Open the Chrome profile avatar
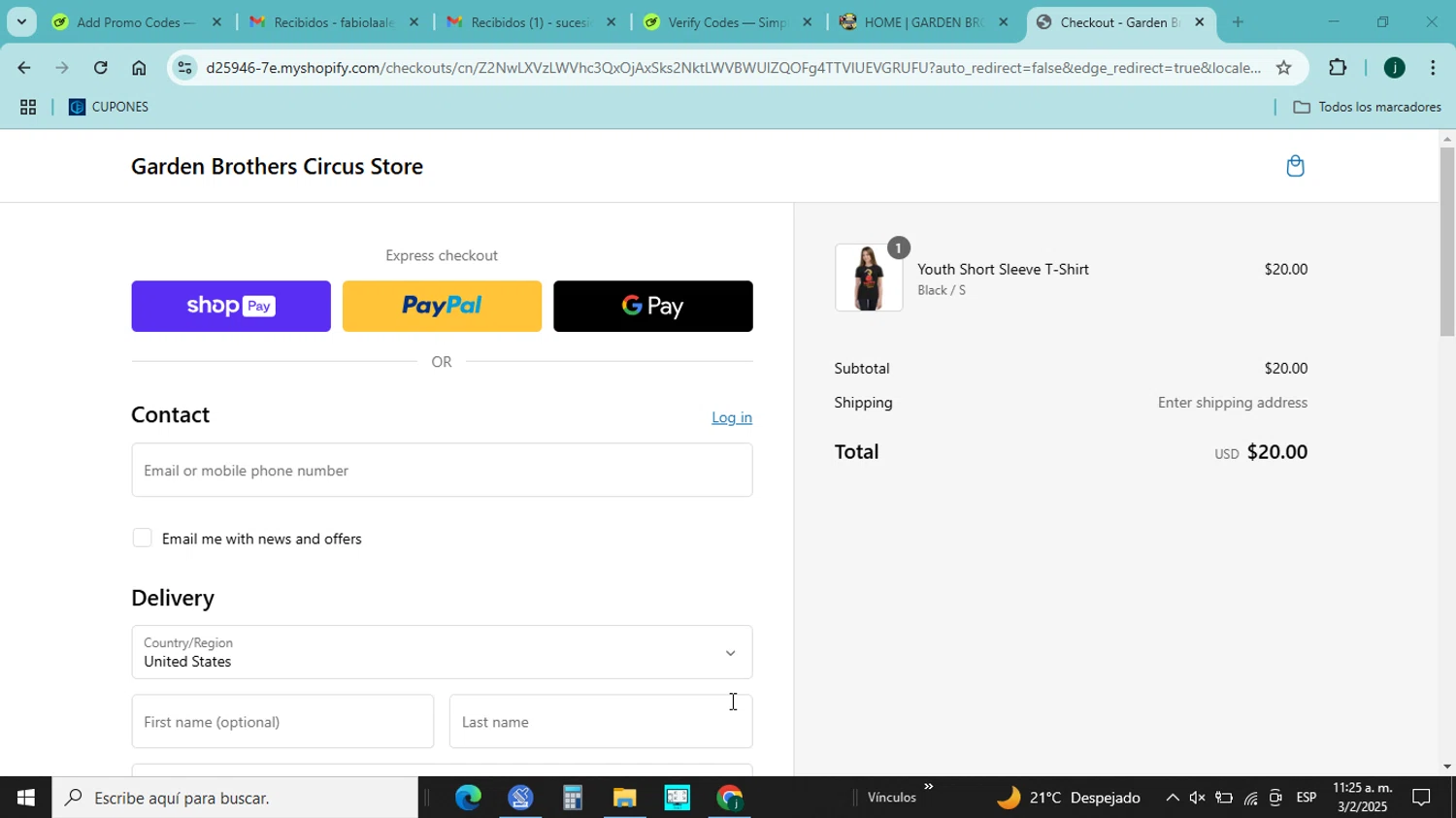Viewport: 1456px width, 818px height. coord(1394,67)
